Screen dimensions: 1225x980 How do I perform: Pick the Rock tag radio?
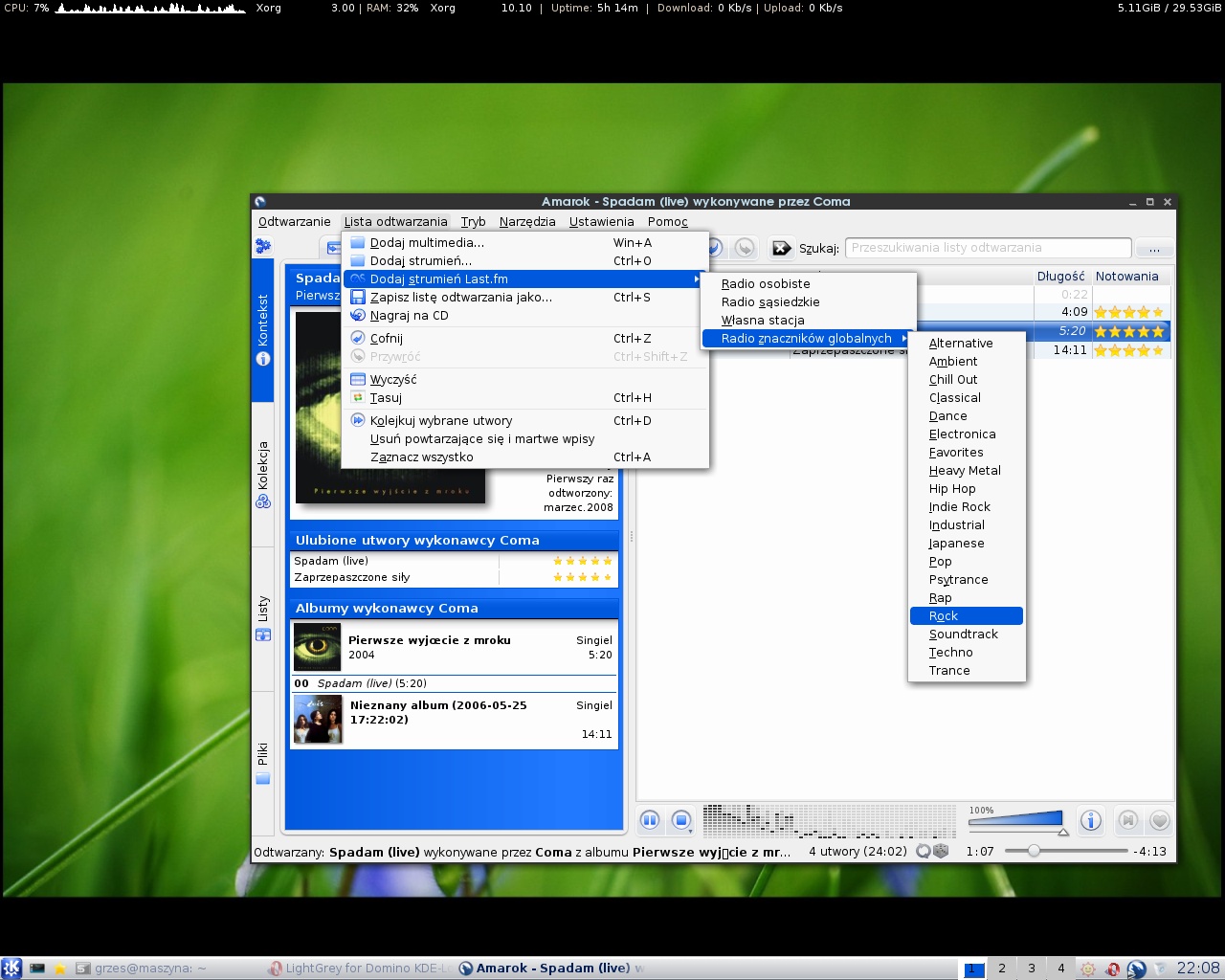pyautogui.click(x=967, y=616)
